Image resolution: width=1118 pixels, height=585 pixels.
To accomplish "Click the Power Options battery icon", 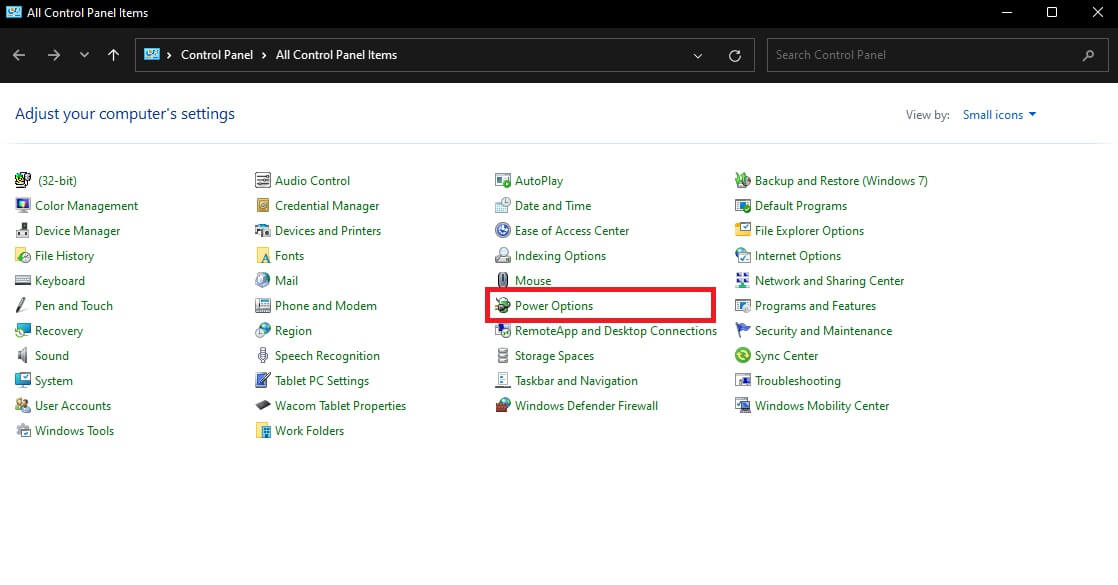I will [503, 306].
